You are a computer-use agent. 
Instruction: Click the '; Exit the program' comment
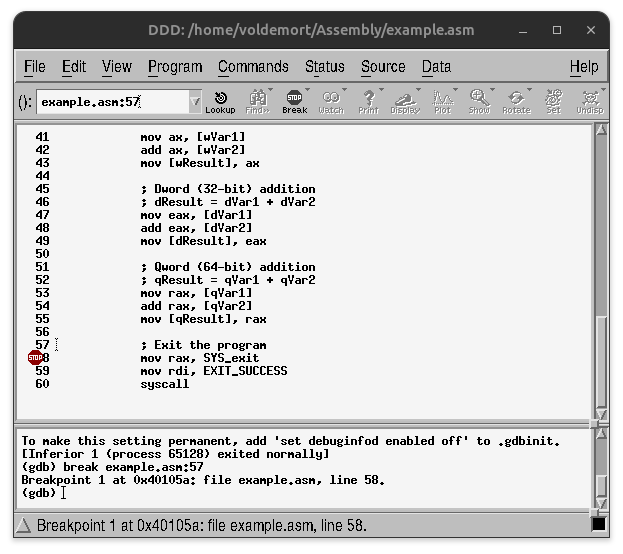[x=203, y=345]
